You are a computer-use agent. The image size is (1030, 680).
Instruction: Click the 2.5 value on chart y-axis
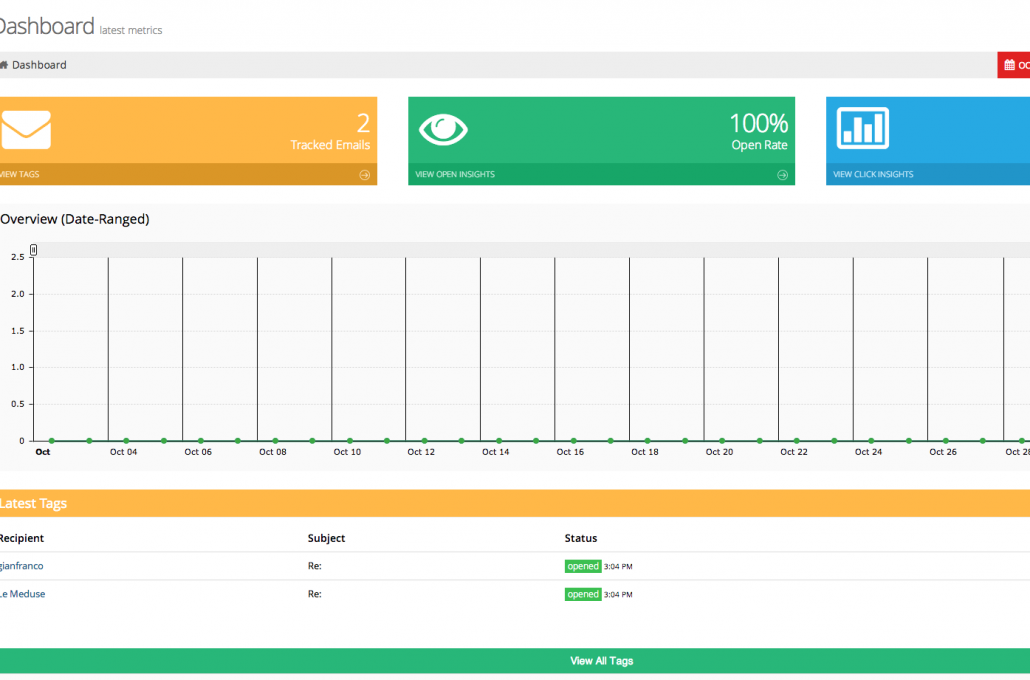pyautogui.click(x=18, y=257)
